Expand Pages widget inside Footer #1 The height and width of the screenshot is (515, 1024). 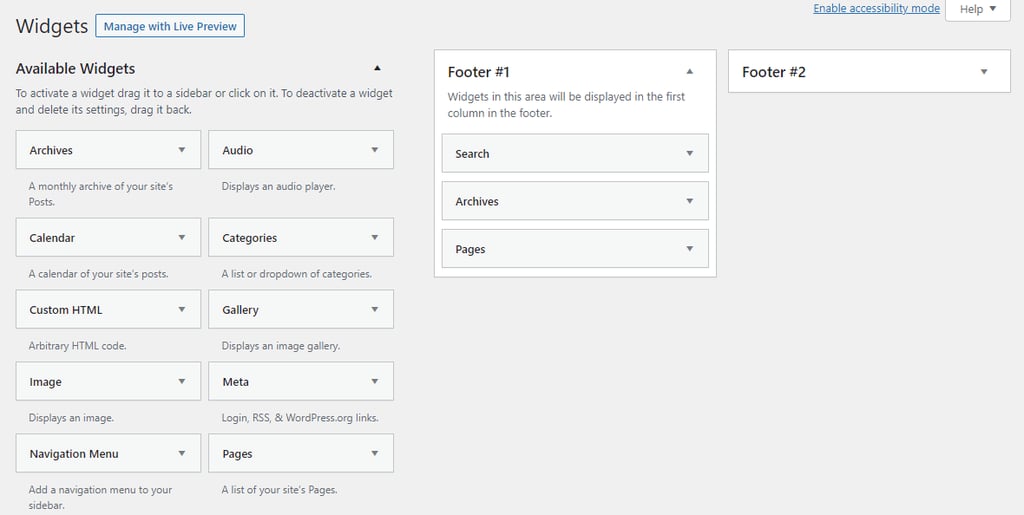click(x=690, y=249)
